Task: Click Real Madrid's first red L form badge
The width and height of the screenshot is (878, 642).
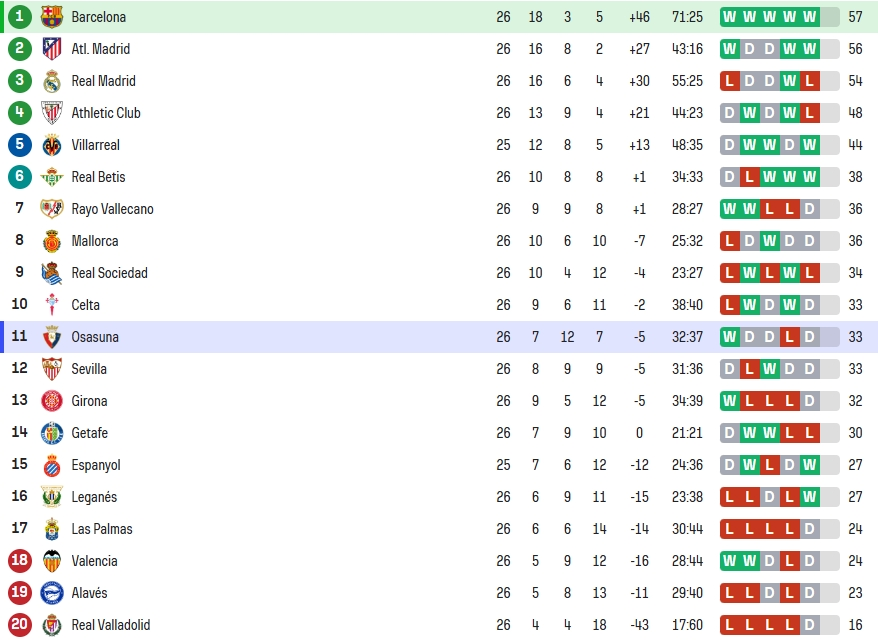Action: coord(729,81)
